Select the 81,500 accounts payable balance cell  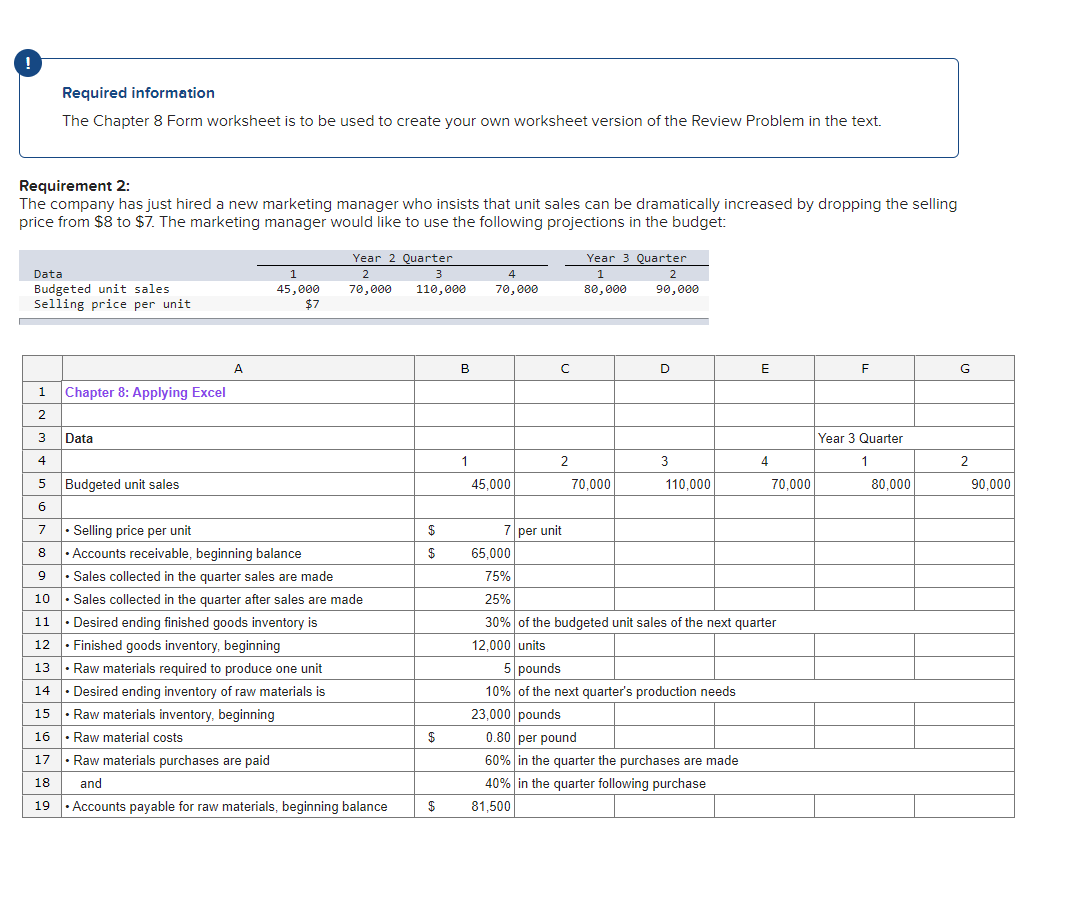(488, 806)
